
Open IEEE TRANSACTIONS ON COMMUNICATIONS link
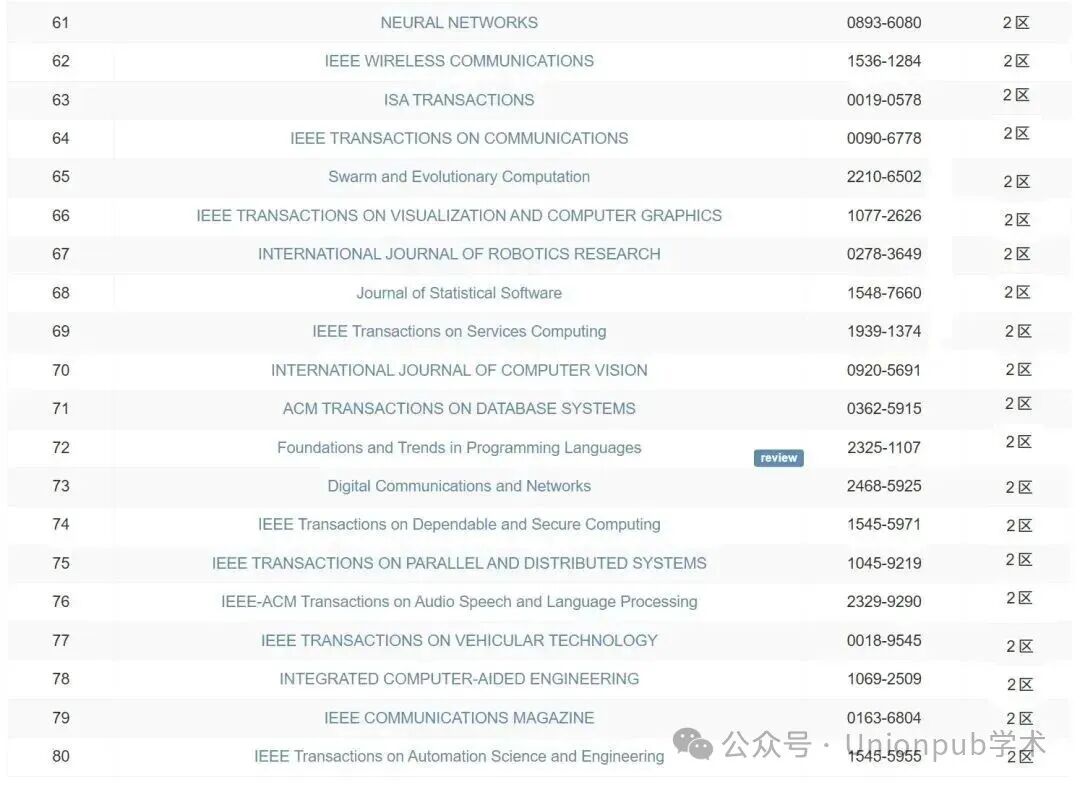tap(459, 138)
